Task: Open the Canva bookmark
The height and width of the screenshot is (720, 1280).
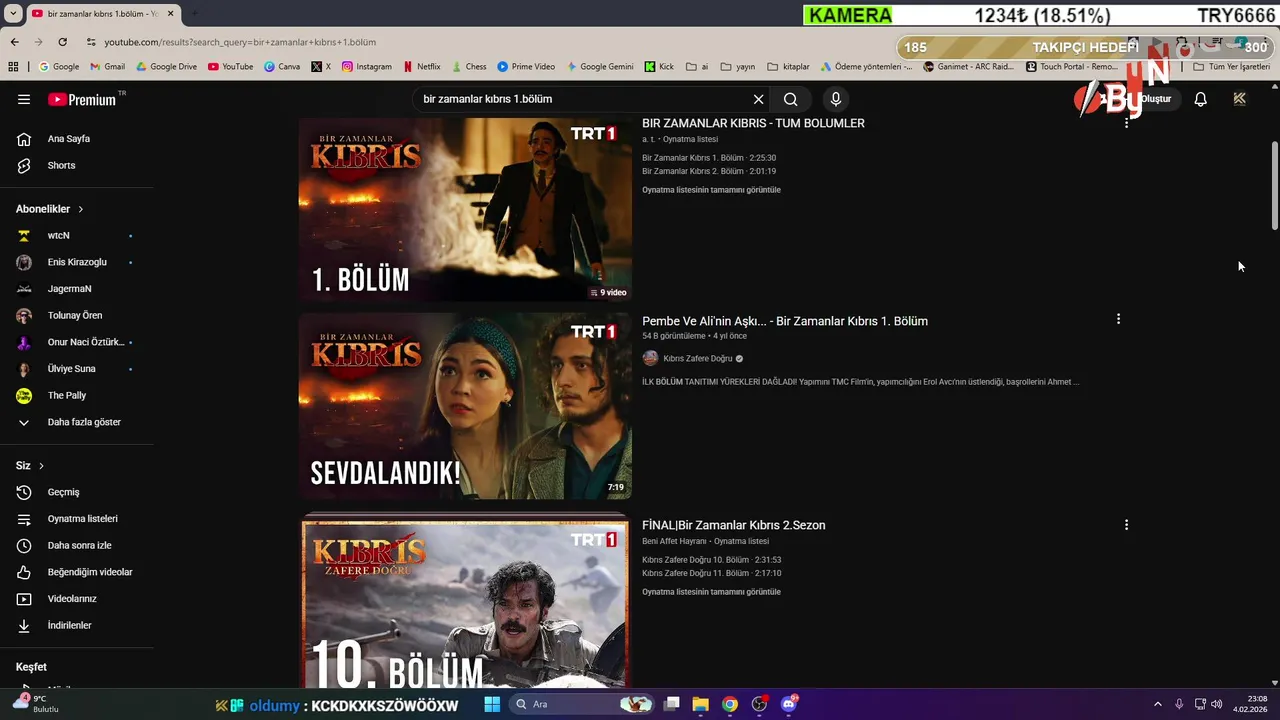Action: (282, 67)
